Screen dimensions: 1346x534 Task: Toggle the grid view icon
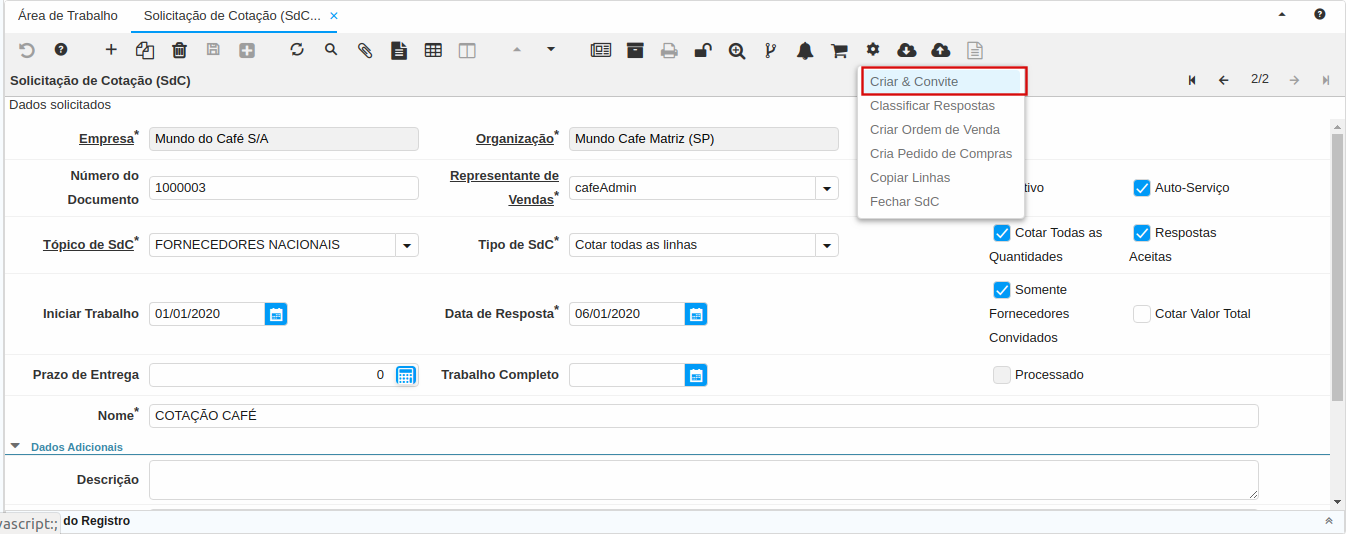point(433,50)
